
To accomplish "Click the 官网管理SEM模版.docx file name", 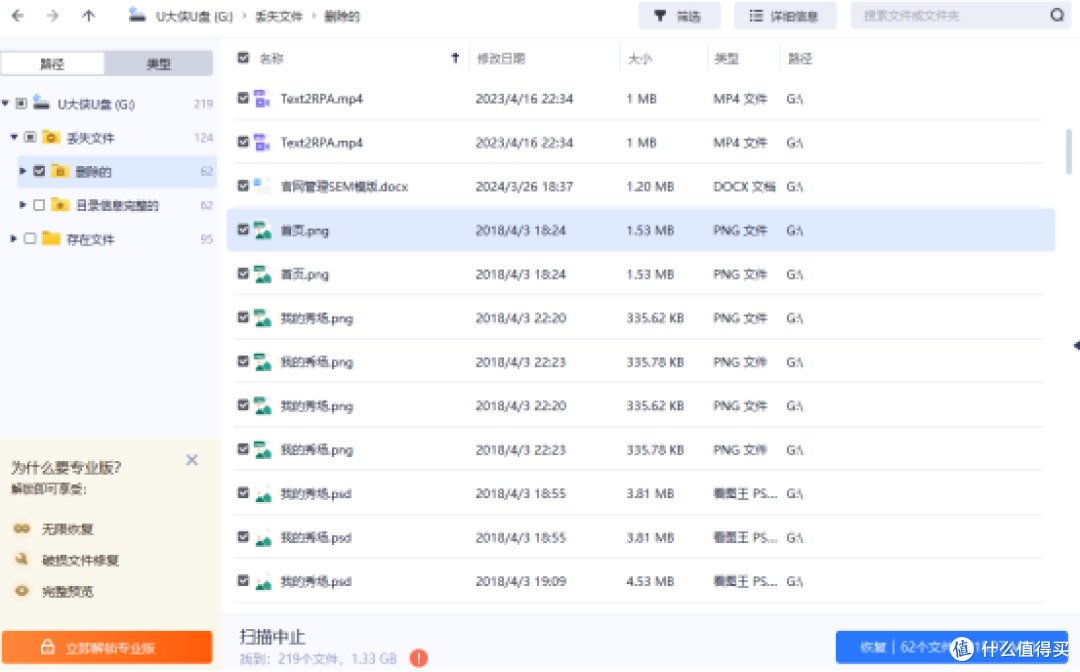I will 344,186.
